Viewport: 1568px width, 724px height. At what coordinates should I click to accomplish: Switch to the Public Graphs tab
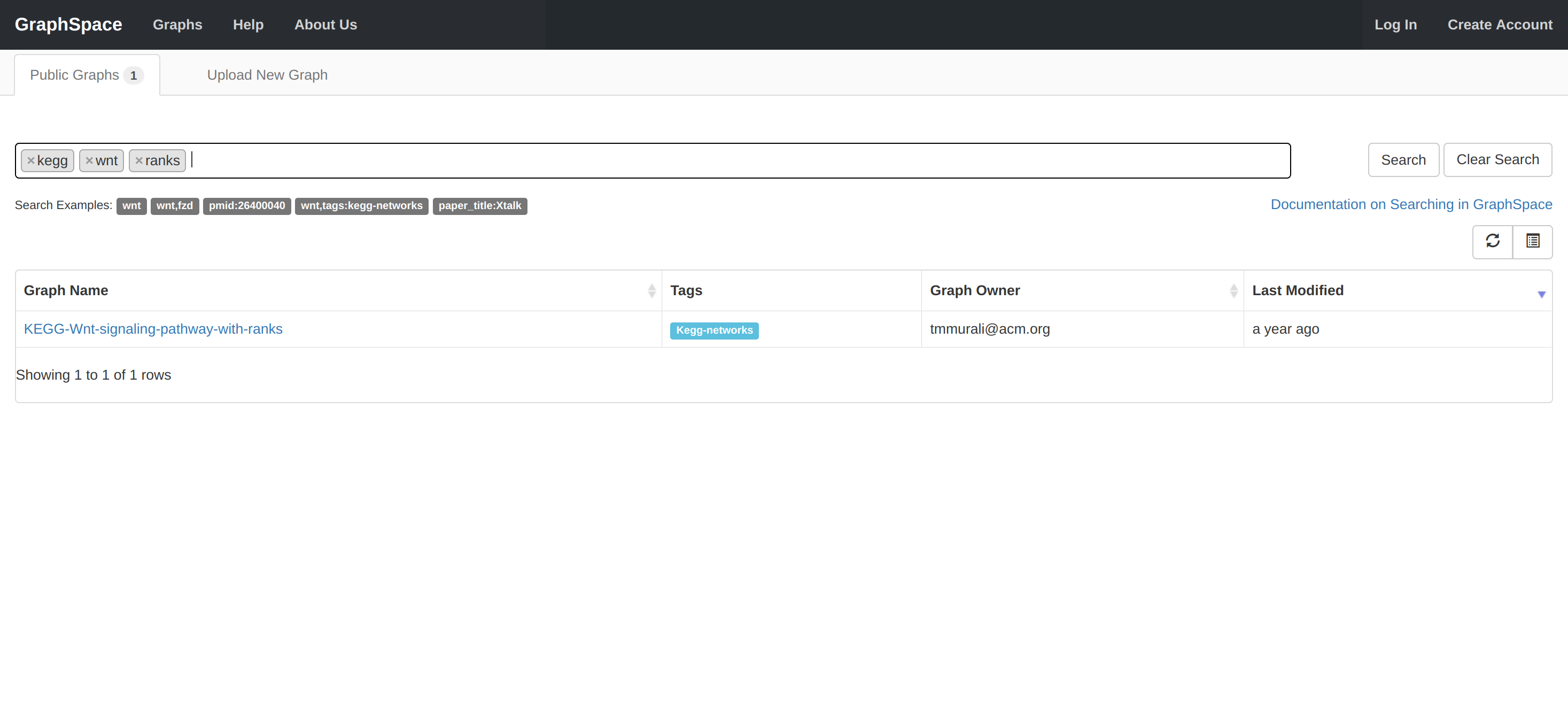87,75
